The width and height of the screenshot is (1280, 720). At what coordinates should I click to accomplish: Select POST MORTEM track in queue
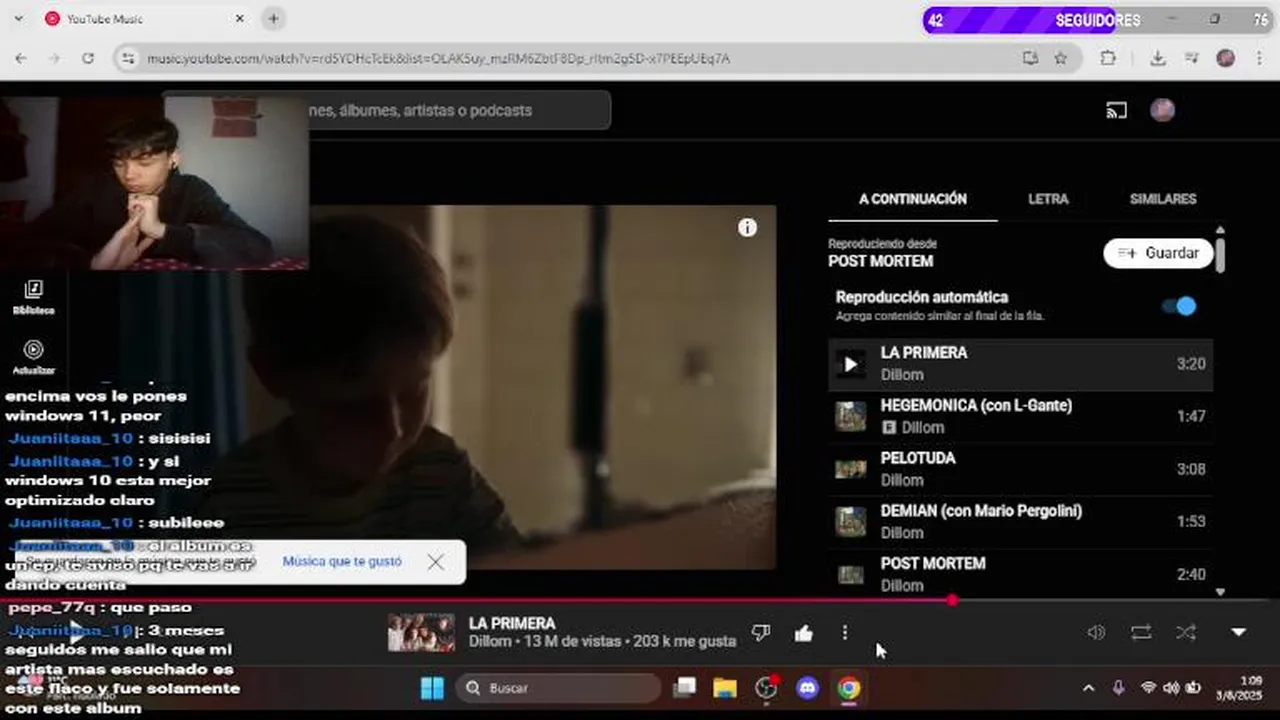click(1020, 574)
